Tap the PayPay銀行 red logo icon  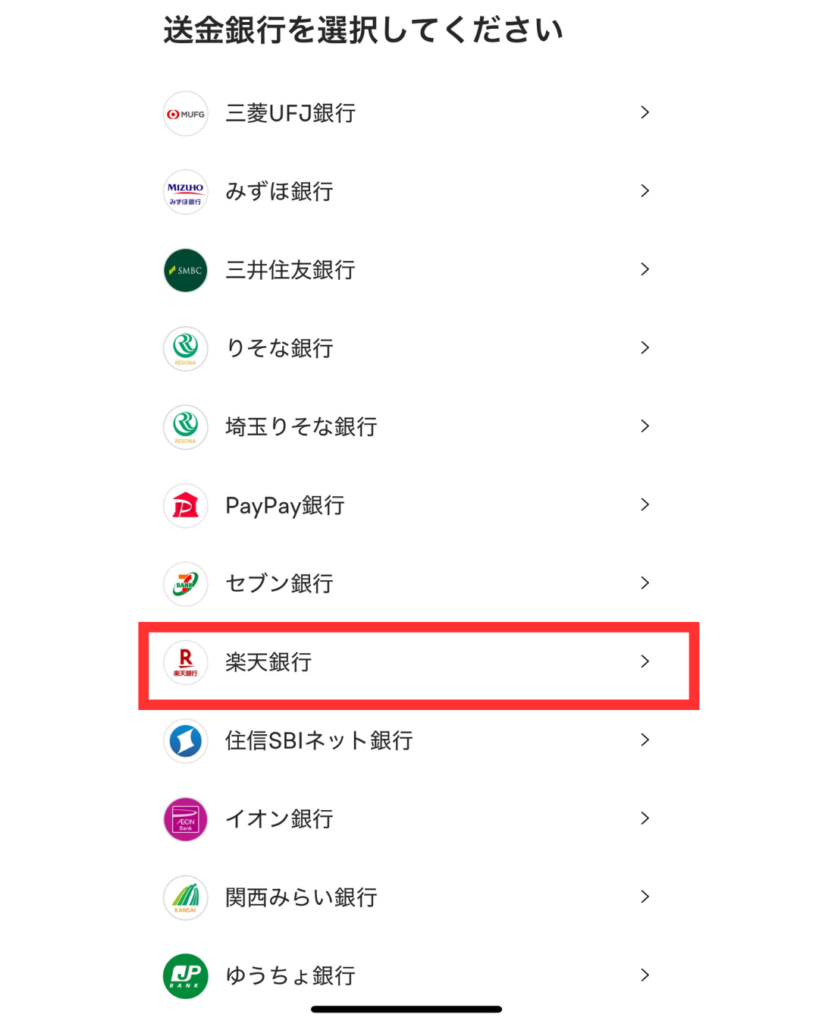185,505
